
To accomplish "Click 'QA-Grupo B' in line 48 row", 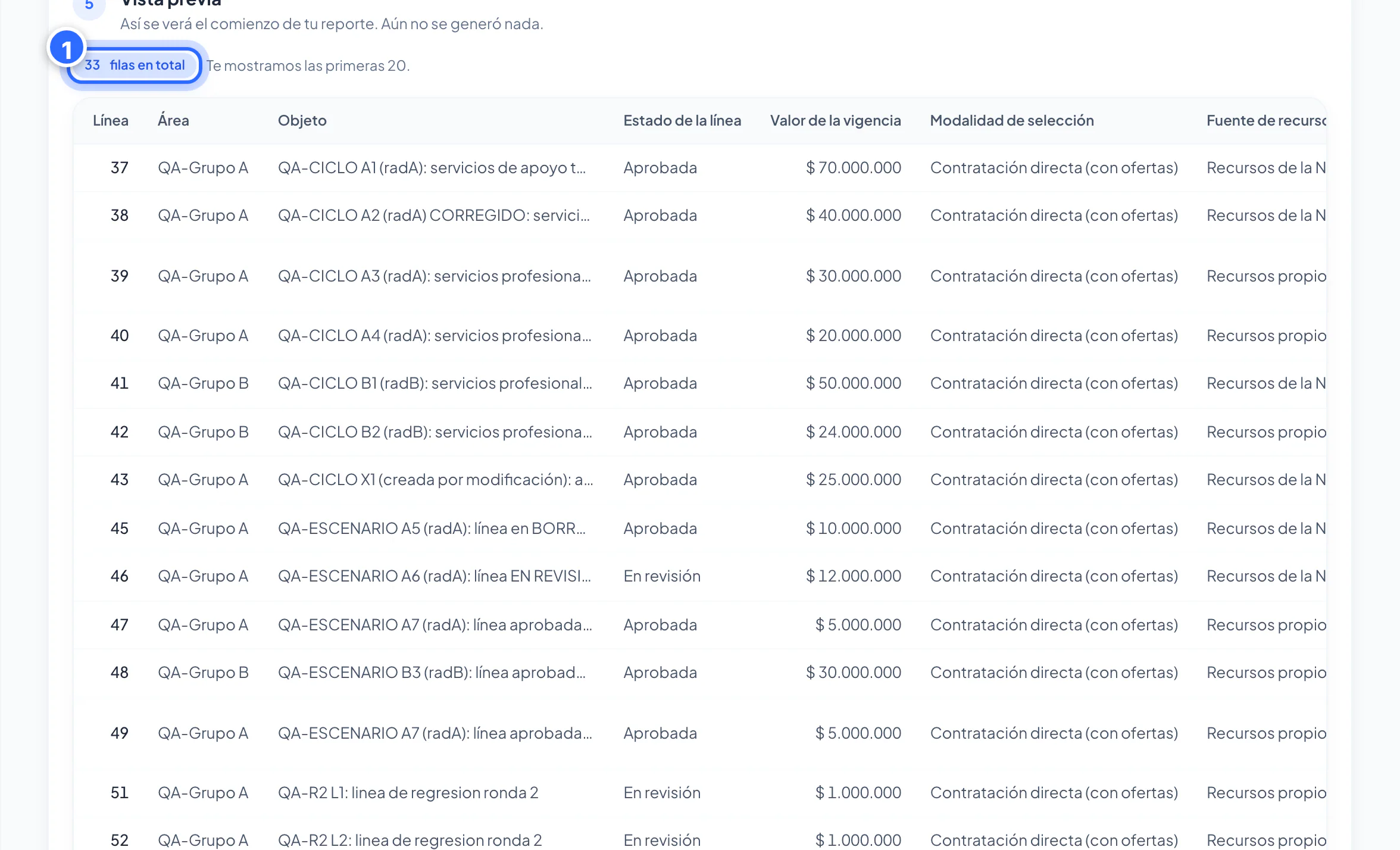I will (x=203, y=673).
